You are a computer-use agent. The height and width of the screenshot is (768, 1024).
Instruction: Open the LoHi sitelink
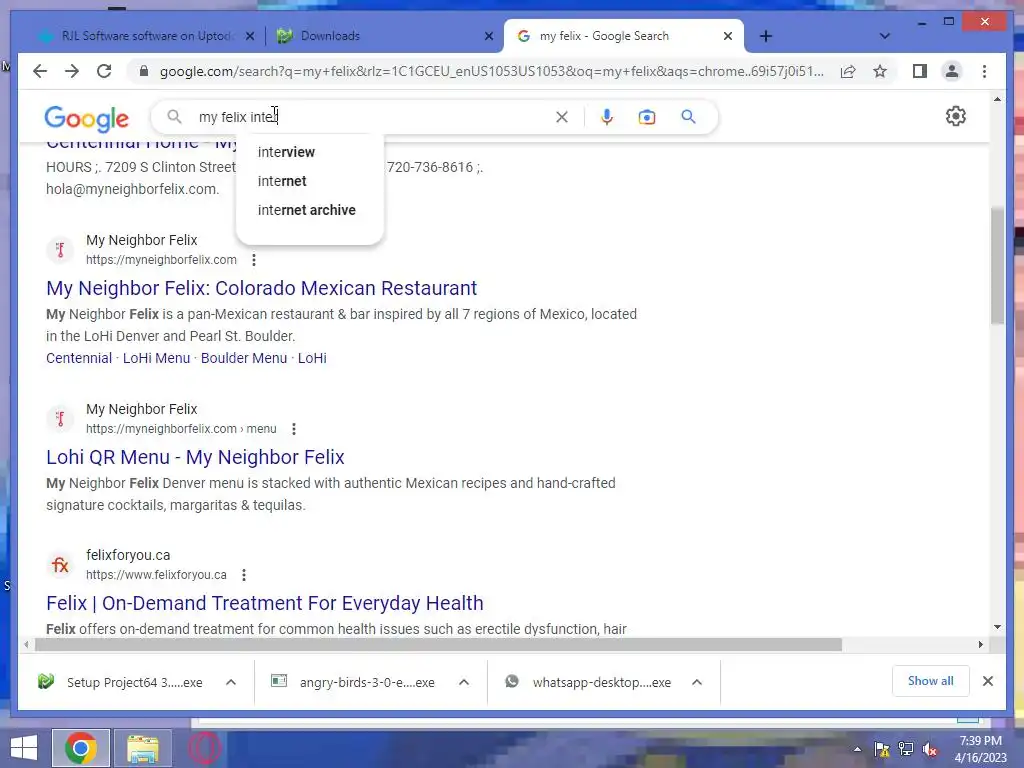[312, 358]
